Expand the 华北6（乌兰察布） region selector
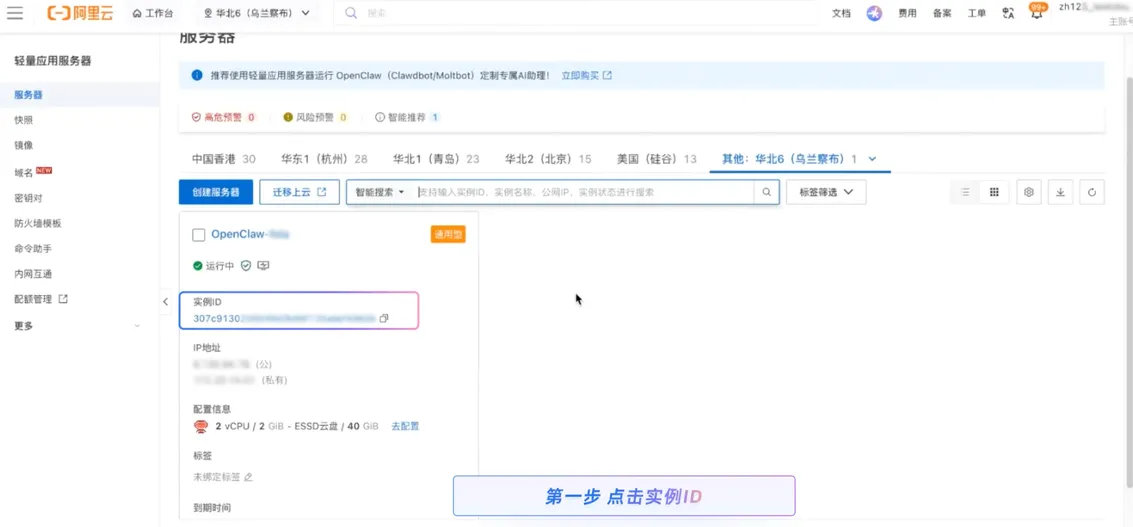Viewport: 1133px width, 527px height. pos(257,13)
